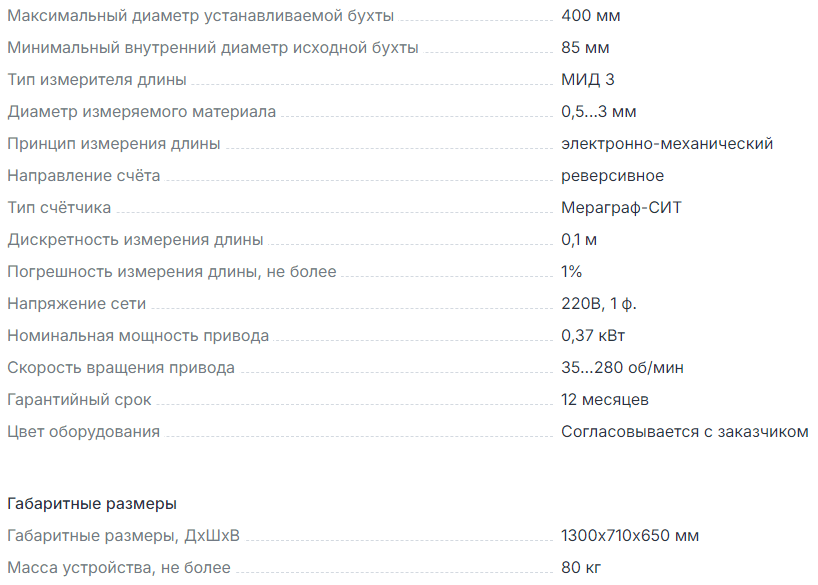Select the "0,1 м" discreteness value
The height and width of the screenshot is (585, 818).
580,240
